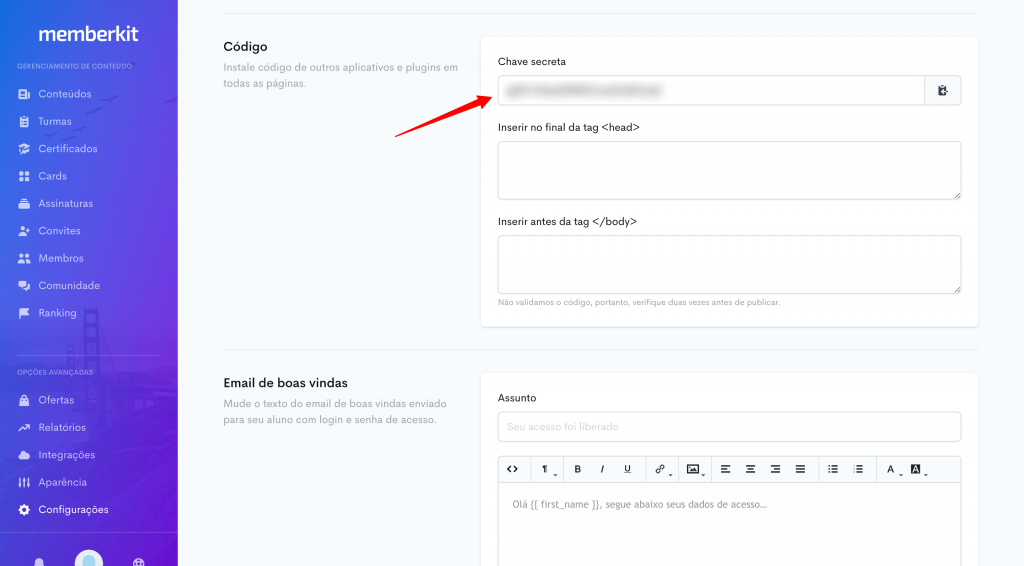Click the memberkit logo
The width and height of the screenshot is (1024, 566).
click(88, 34)
